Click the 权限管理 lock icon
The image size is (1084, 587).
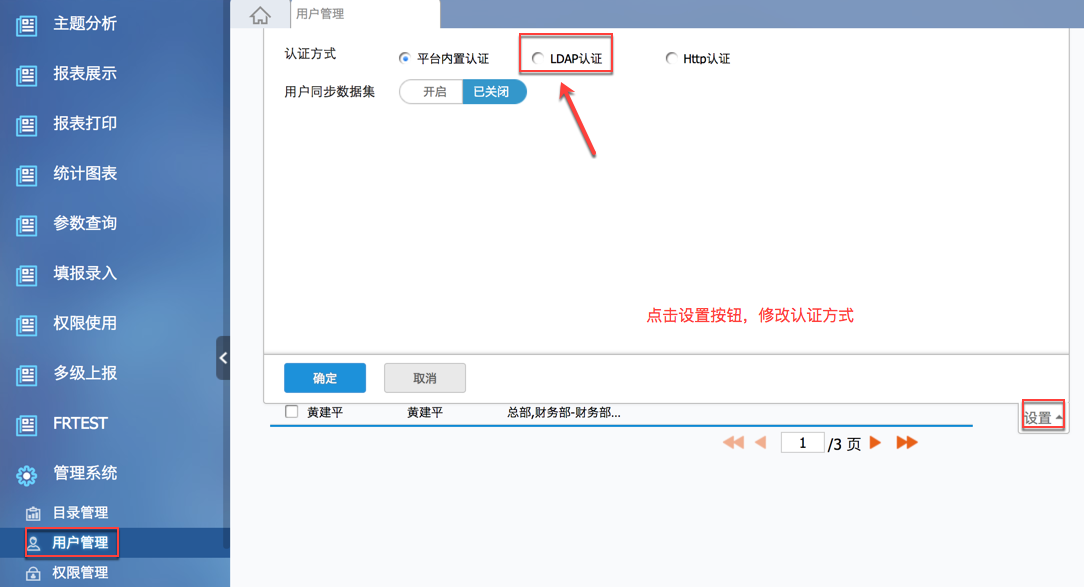(x=33, y=573)
